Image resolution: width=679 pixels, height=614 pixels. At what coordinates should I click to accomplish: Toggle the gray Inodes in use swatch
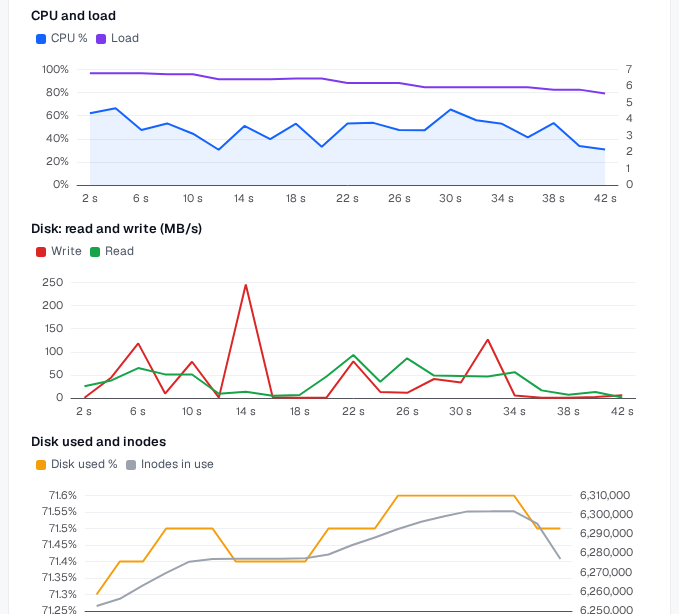(x=131, y=465)
